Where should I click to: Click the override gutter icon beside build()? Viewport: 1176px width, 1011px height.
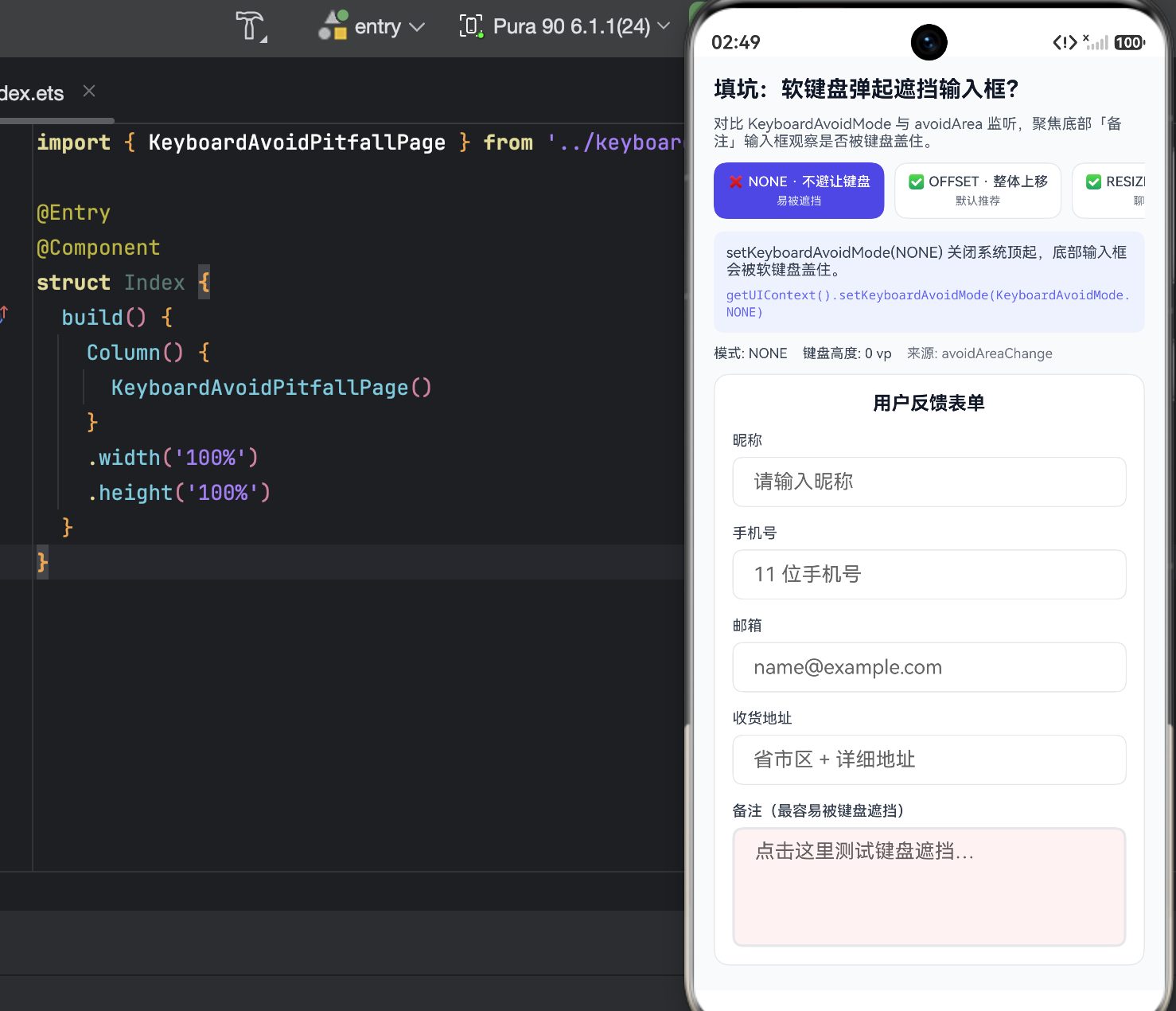[x=4, y=314]
